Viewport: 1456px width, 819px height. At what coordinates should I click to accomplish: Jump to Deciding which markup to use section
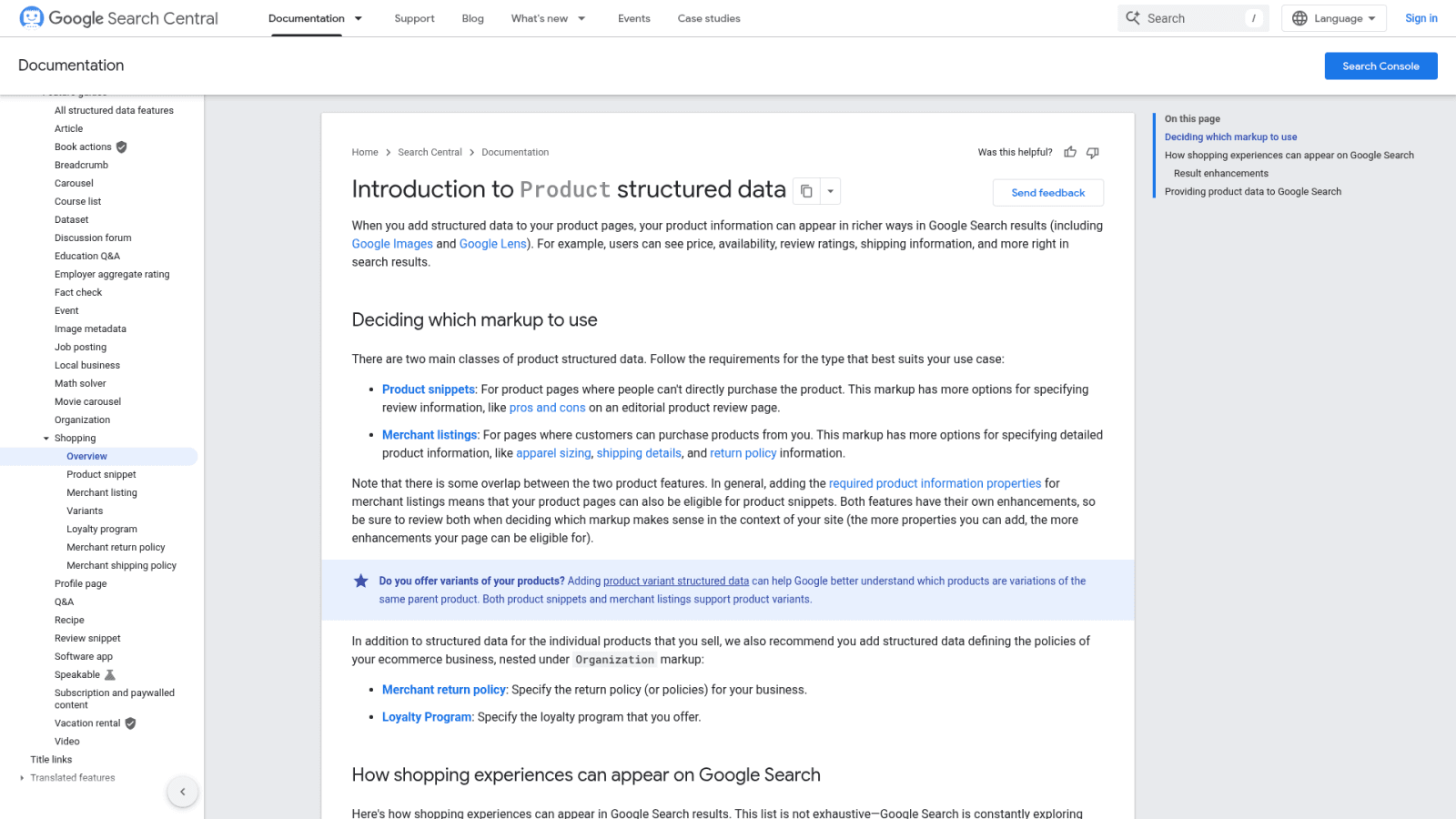click(x=1230, y=136)
